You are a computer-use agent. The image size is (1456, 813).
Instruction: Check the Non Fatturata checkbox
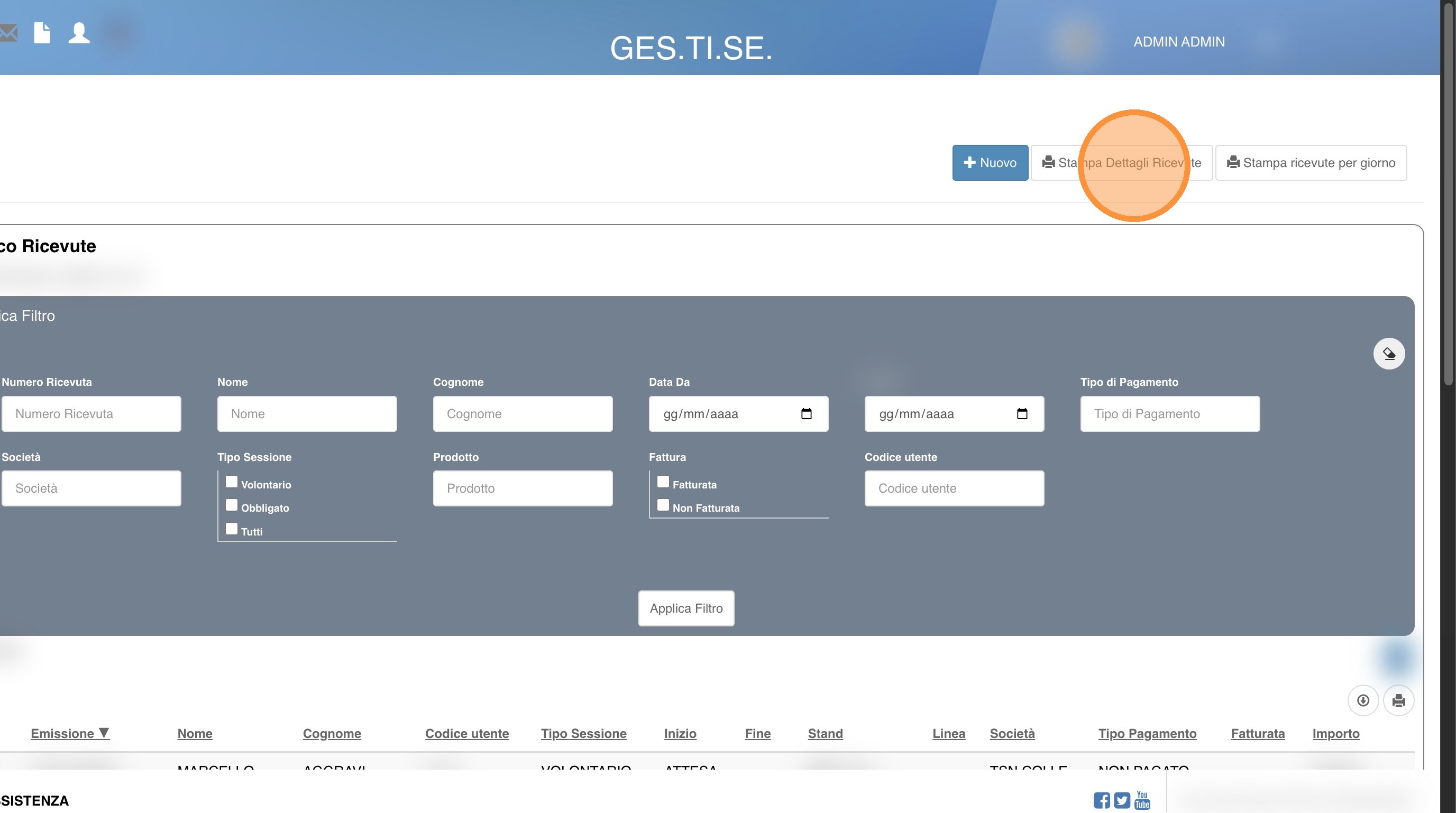click(x=663, y=505)
